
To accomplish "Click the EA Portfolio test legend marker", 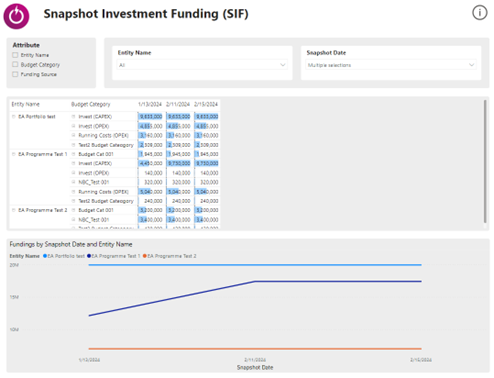I will [45, 256].
